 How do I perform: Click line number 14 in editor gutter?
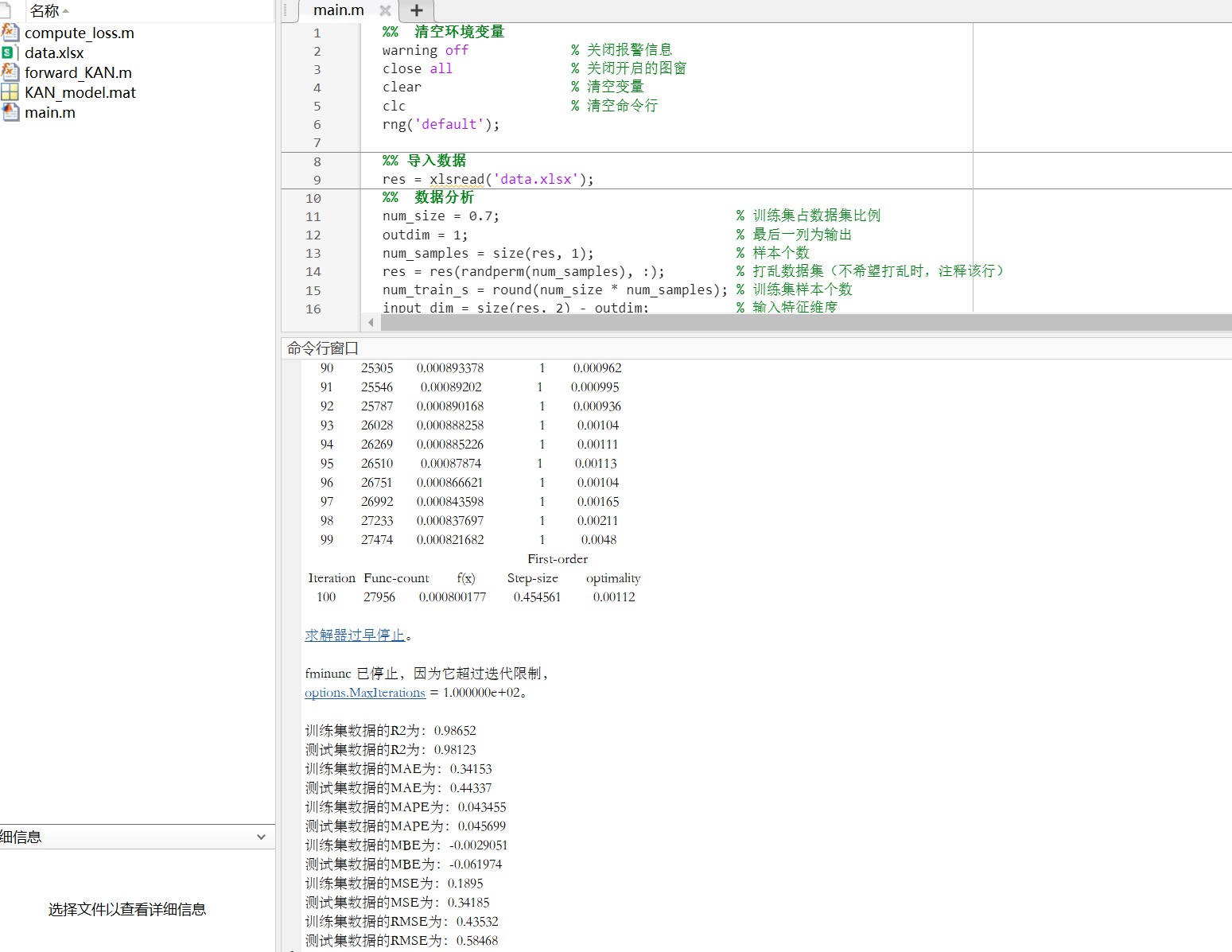click(313, 271)
